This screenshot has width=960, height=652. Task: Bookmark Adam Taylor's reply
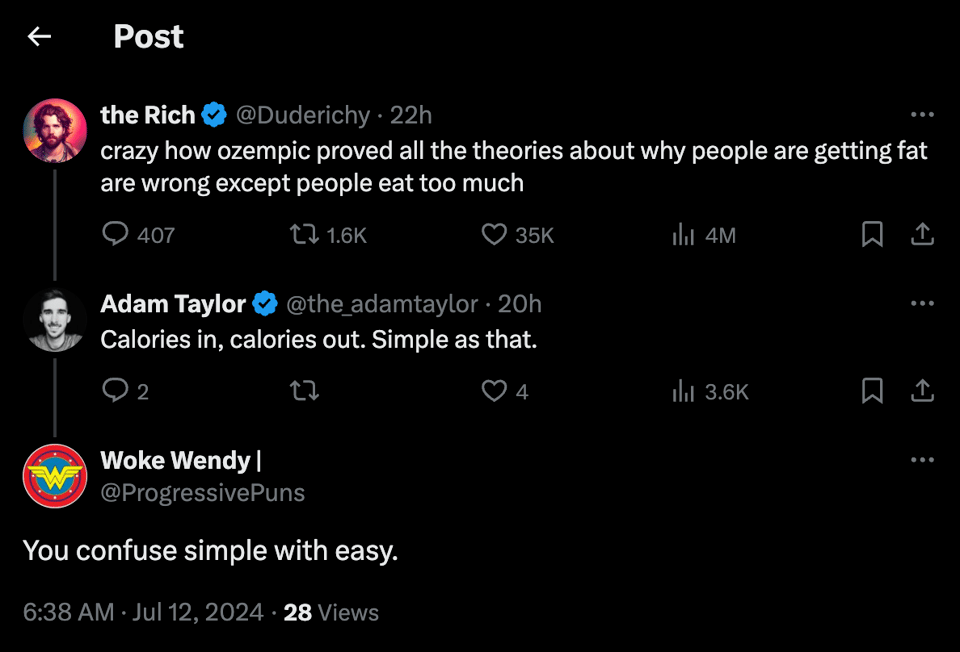click(872, 390)
